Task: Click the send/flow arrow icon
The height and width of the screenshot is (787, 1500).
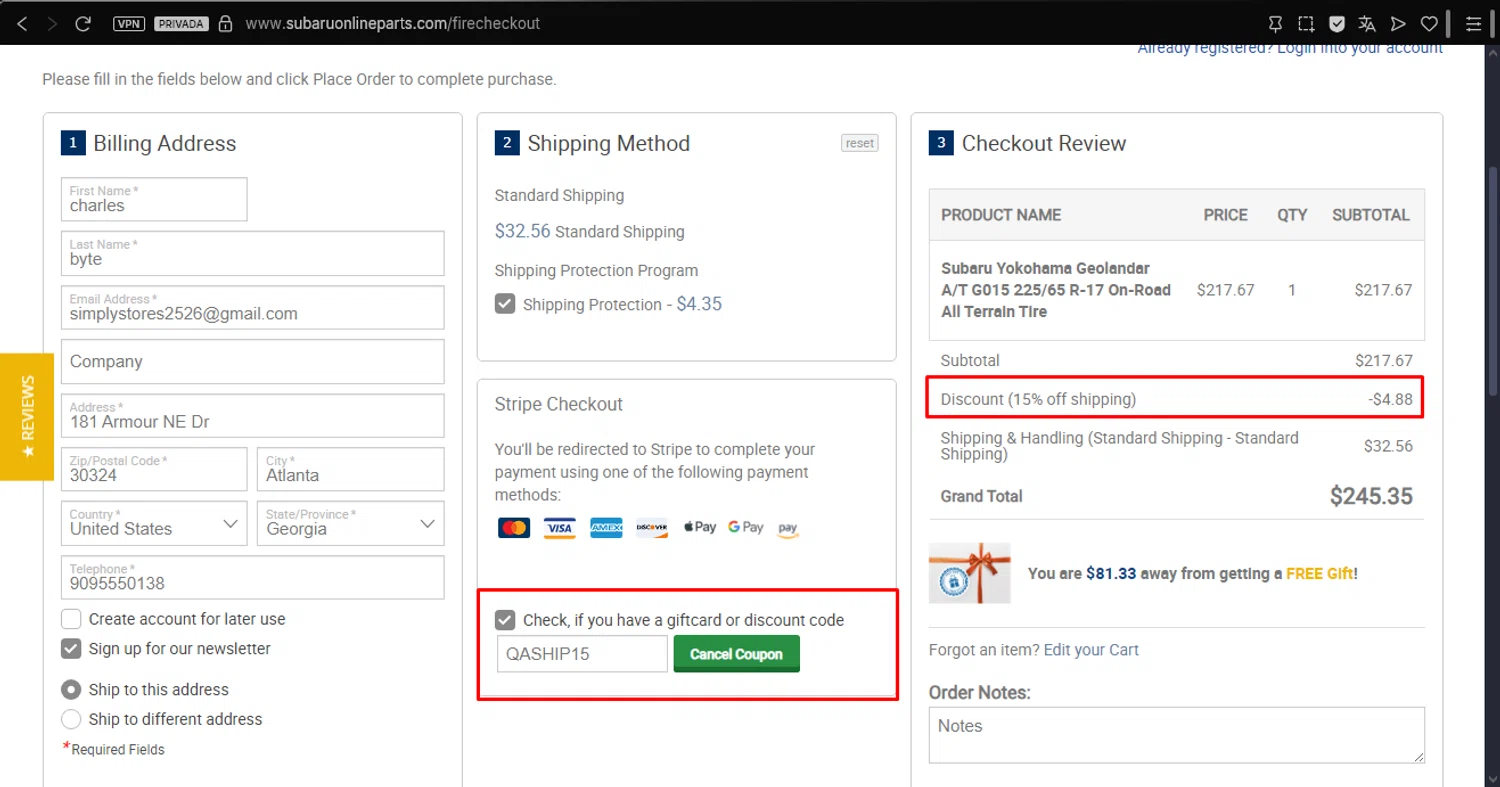Action: [x=1399, y=24]
